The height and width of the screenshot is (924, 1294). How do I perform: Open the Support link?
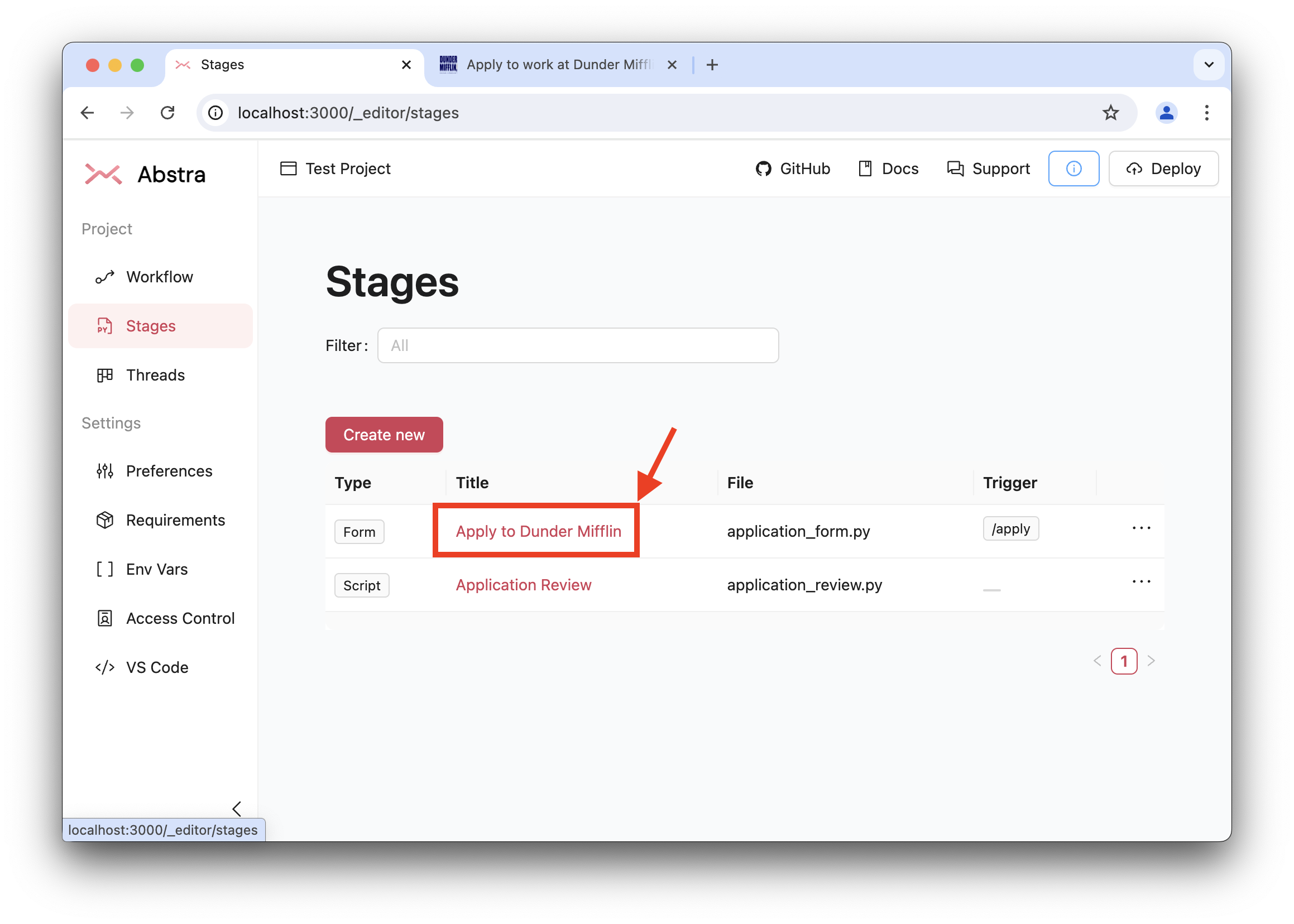coord(988,169)
